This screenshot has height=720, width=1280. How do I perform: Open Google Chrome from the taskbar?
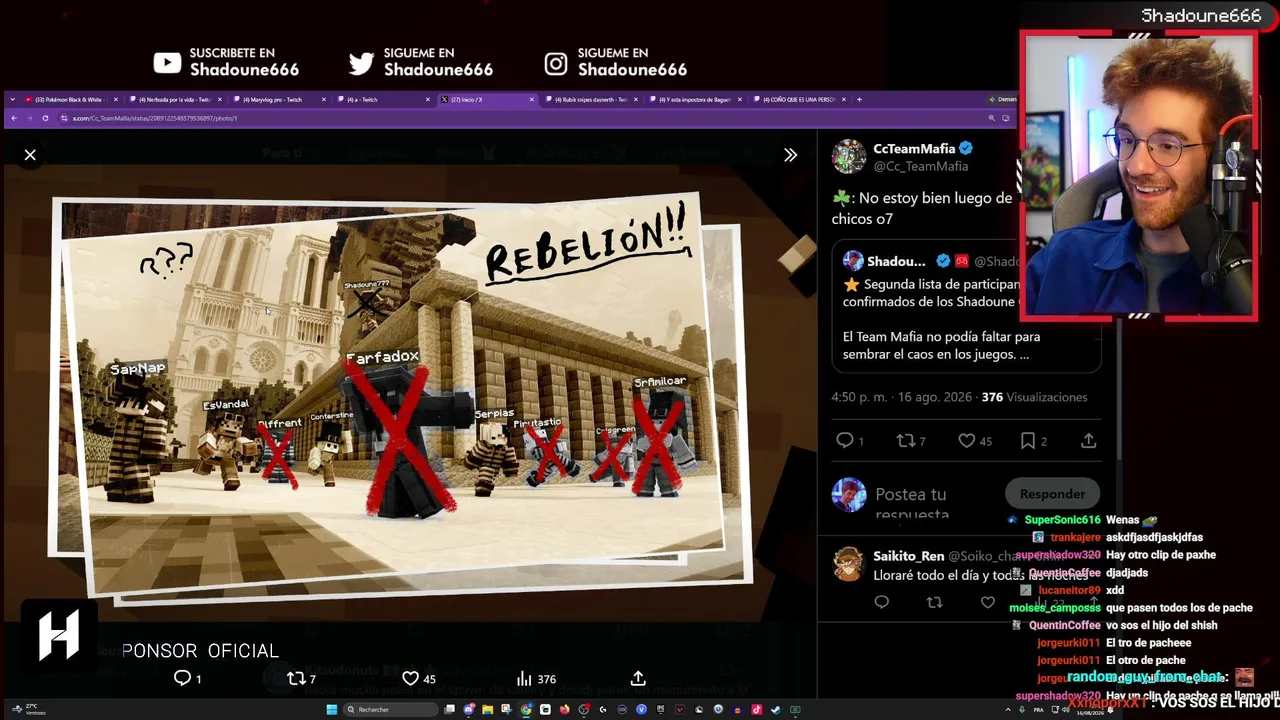click(x=526, y=710)
